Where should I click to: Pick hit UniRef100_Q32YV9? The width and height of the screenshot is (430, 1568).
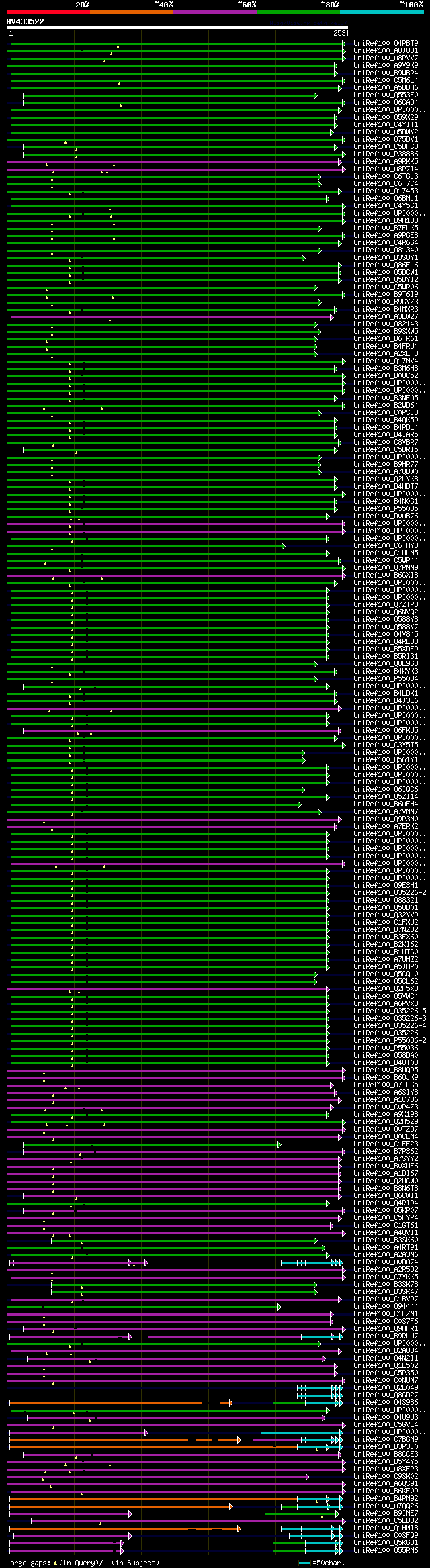coord(386,915)
